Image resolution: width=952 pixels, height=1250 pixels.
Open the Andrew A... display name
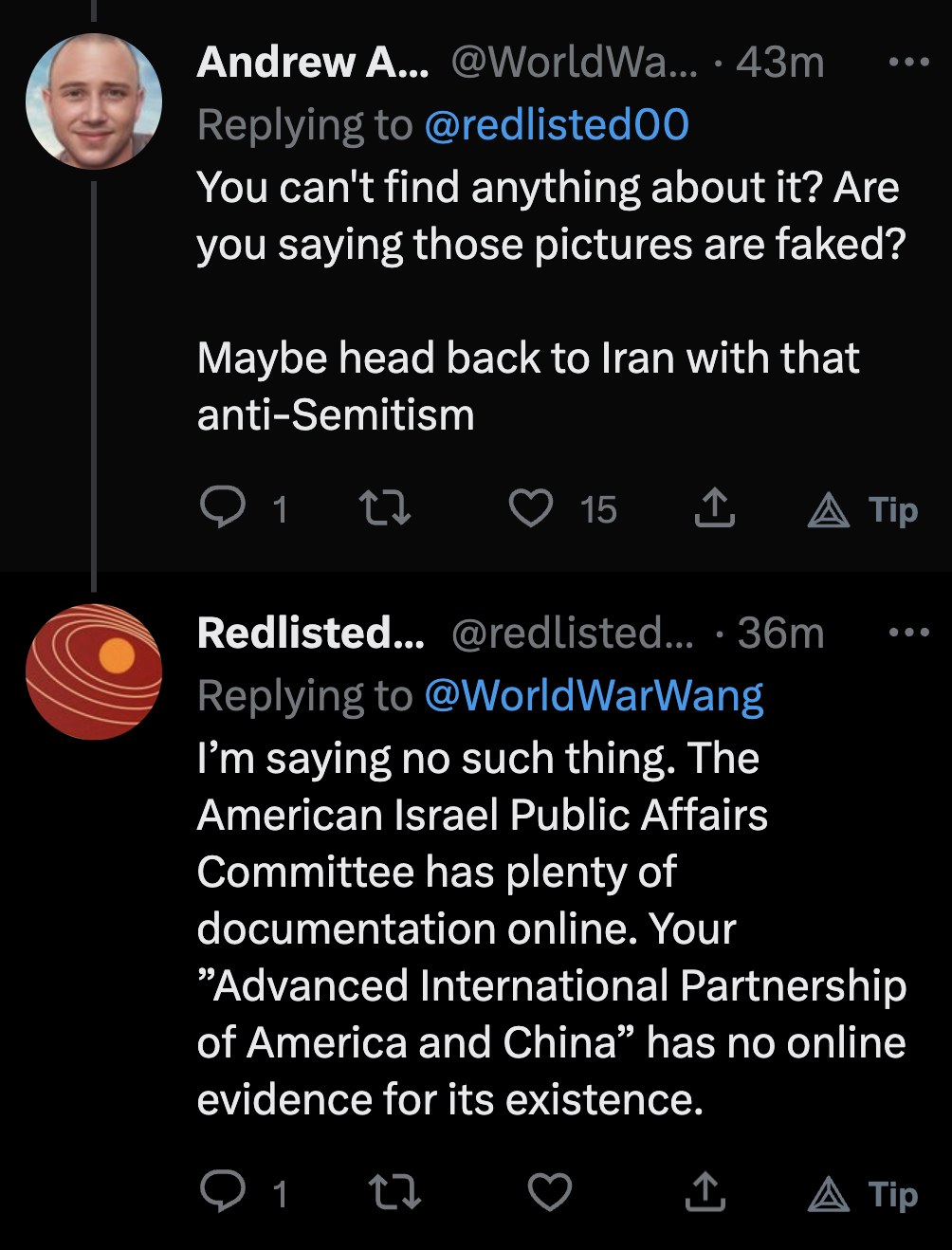(312, 63)
